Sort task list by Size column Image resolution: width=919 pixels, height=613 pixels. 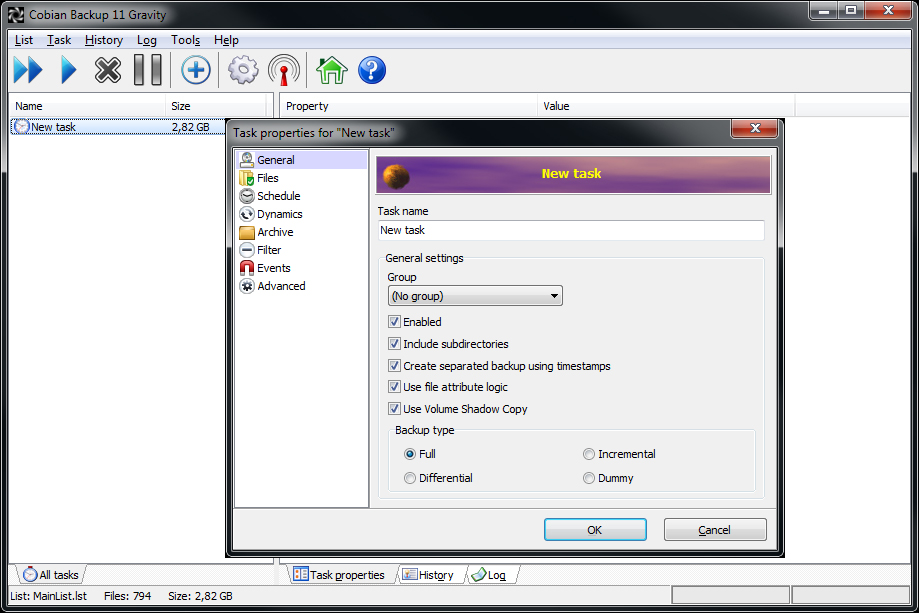216,106
